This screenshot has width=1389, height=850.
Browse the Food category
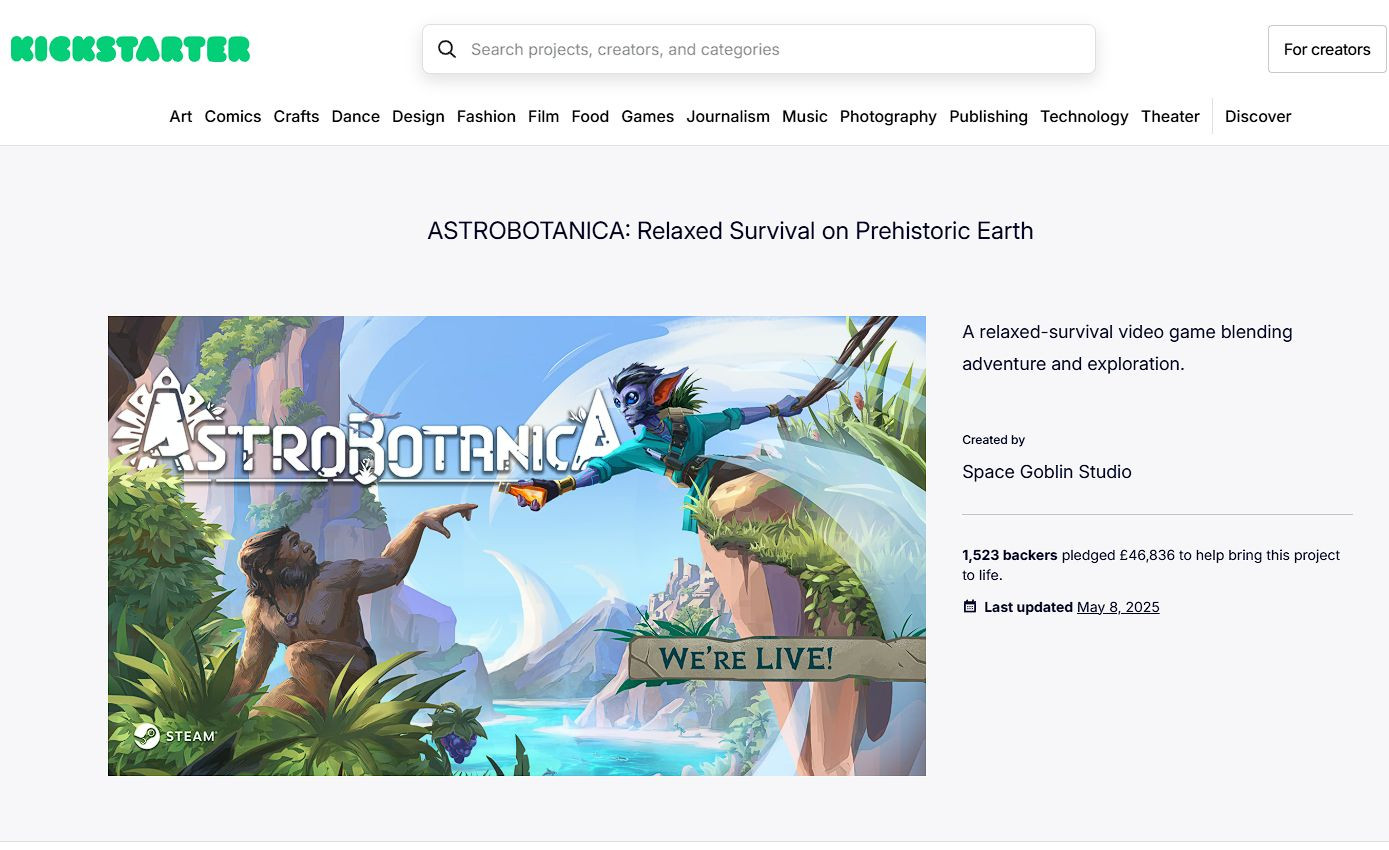590,116
